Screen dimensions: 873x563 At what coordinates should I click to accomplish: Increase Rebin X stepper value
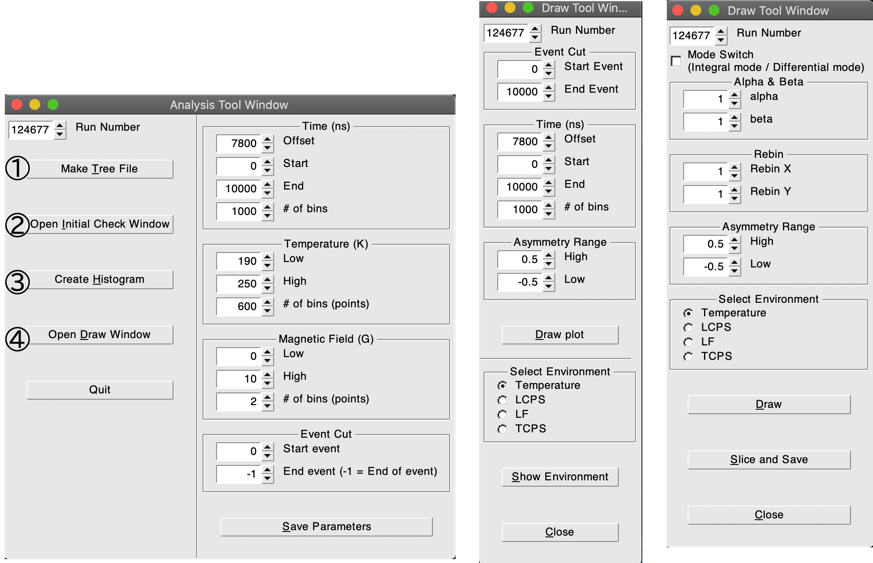pyautogui.click(x=735, y=168)
